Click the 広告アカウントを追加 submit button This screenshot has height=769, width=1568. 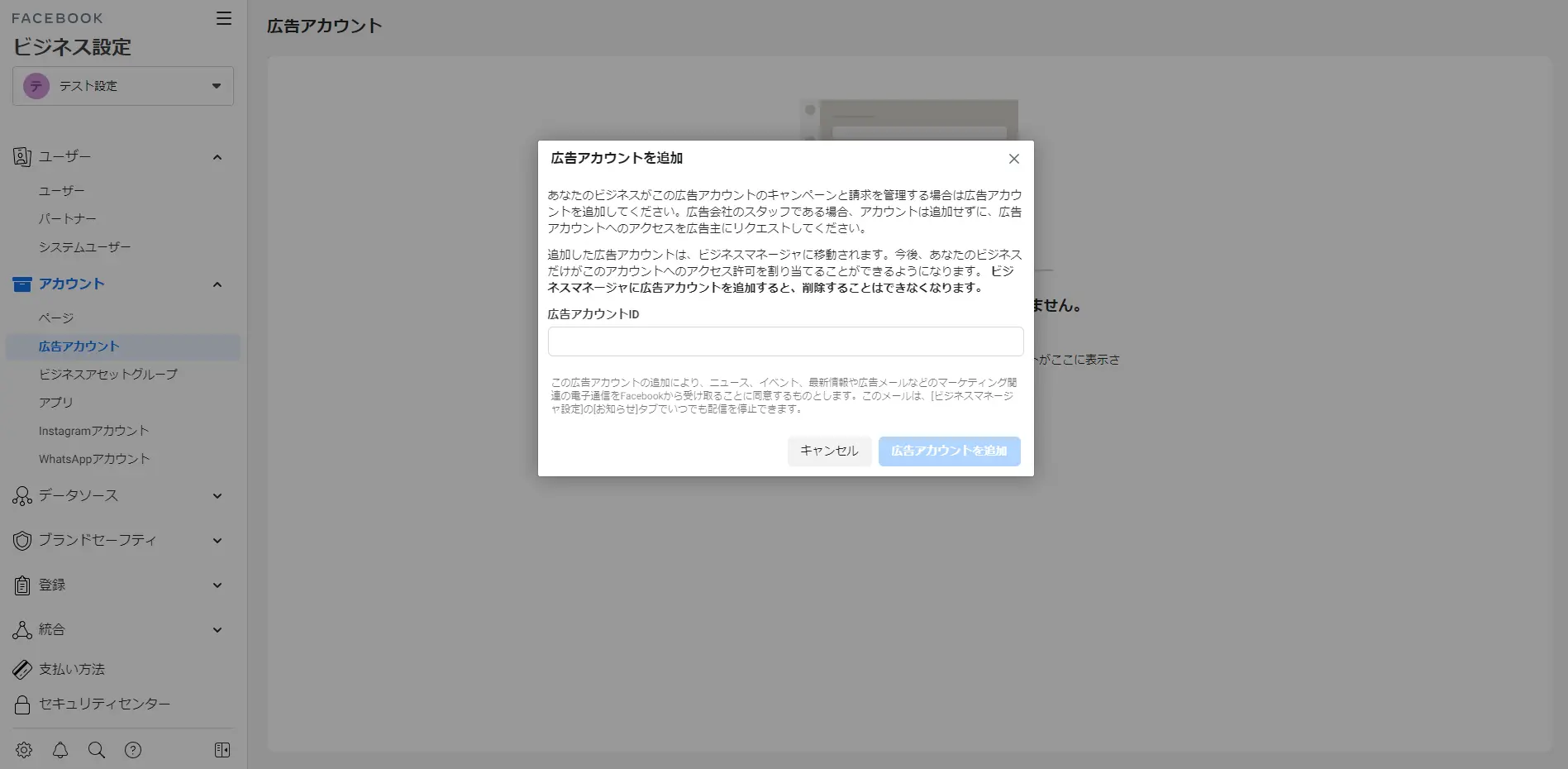coord(949,451)
